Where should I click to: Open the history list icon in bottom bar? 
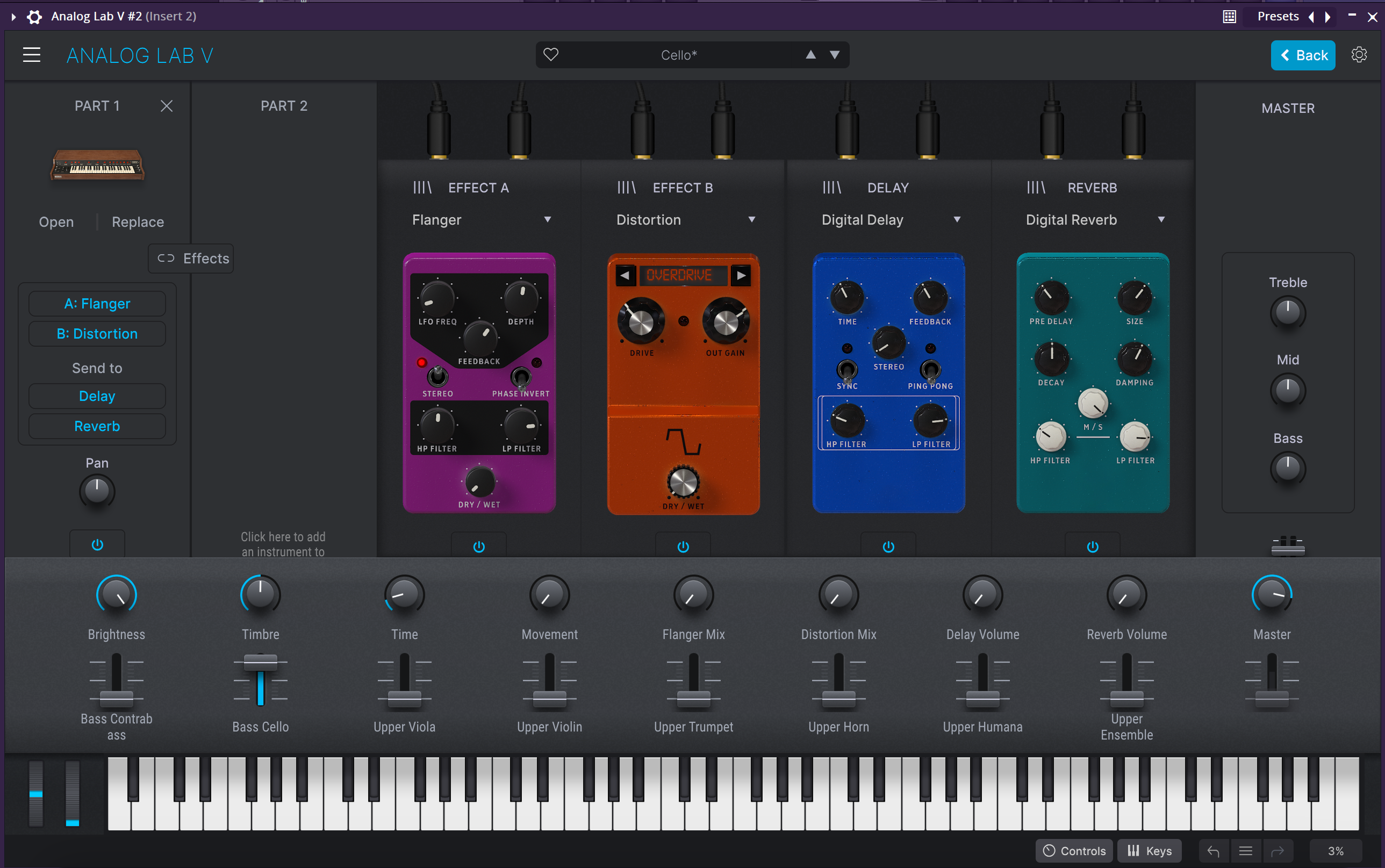coord(1245,851)
